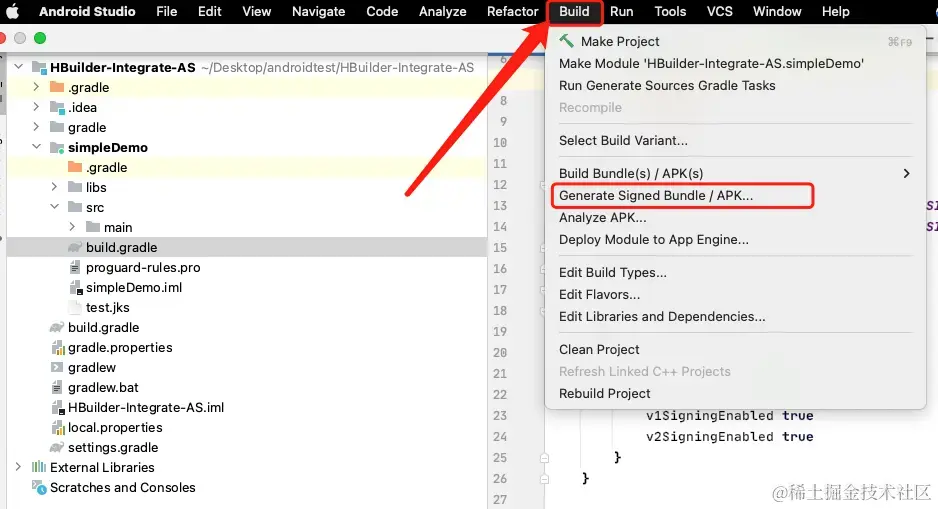Image resolution: width=938 pixels, height=509 pixels.
Task: Click the Make Project hammer icon
Action: (566, 41)
